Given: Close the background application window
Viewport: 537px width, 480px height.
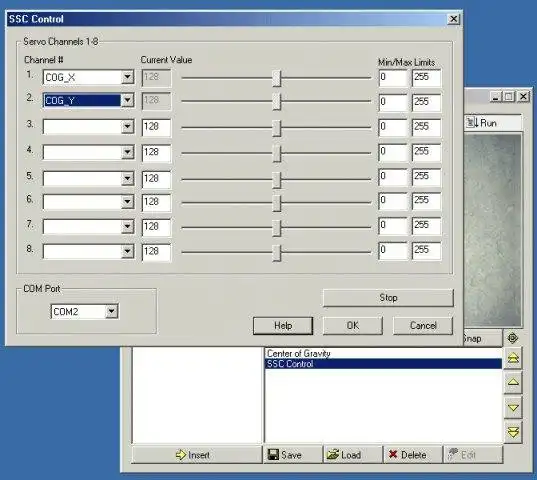Looking at the screenshot, I should point(523,97).
